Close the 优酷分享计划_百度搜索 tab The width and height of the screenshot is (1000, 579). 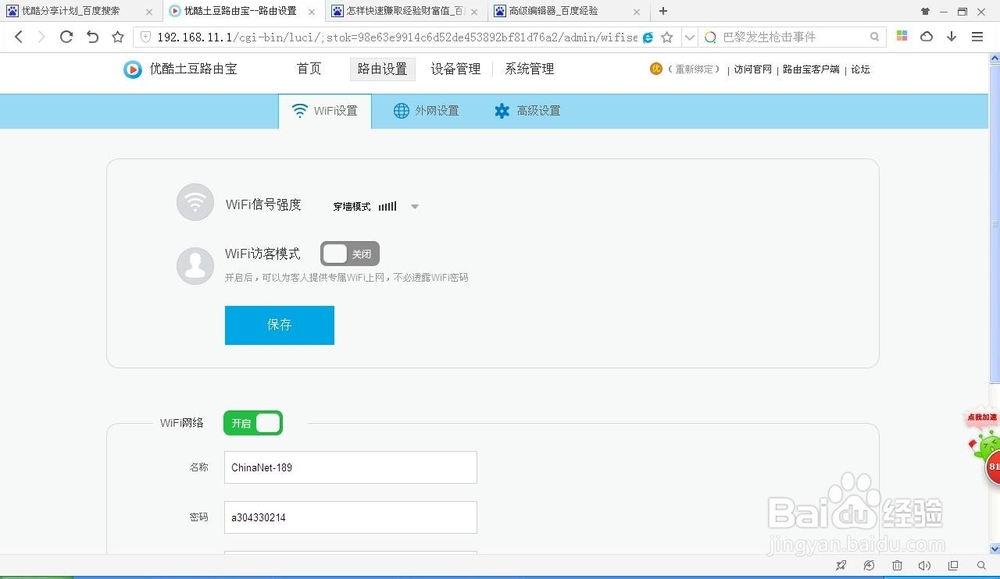tap(149, 11)
